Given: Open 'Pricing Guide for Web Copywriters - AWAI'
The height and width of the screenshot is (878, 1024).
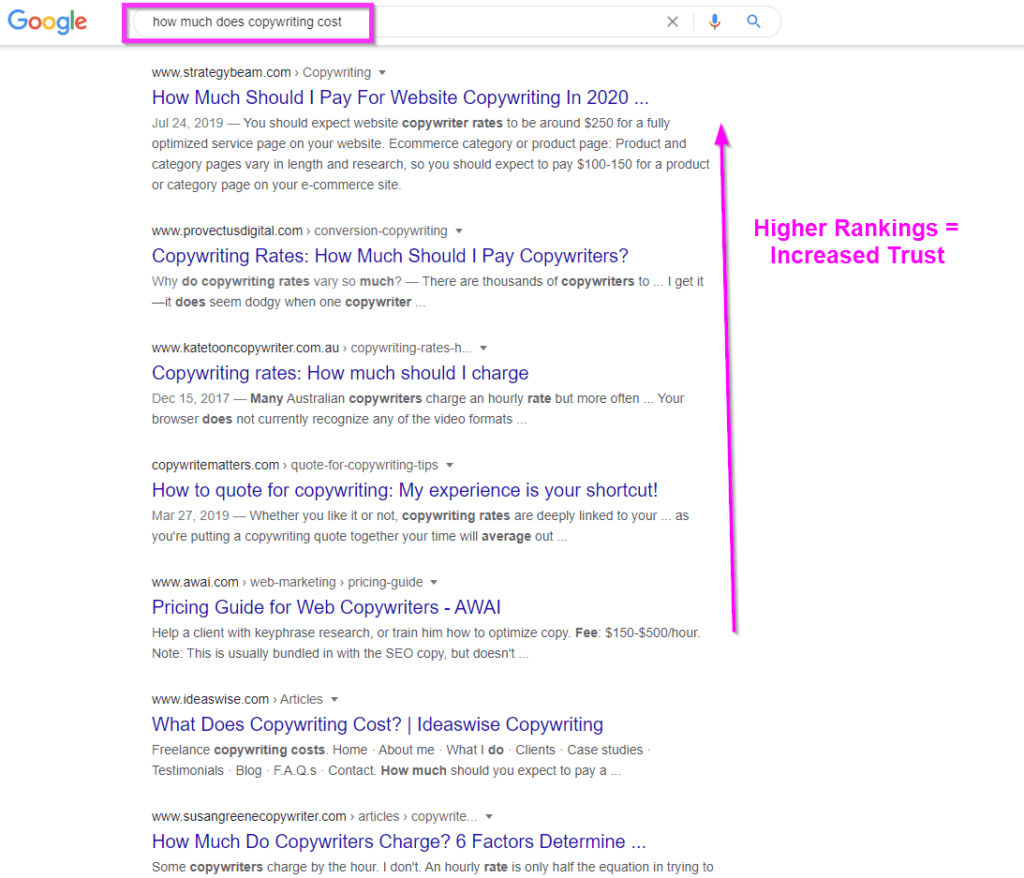Looking at the screenshot, I should pyautogui.click(x=327, y=608).
